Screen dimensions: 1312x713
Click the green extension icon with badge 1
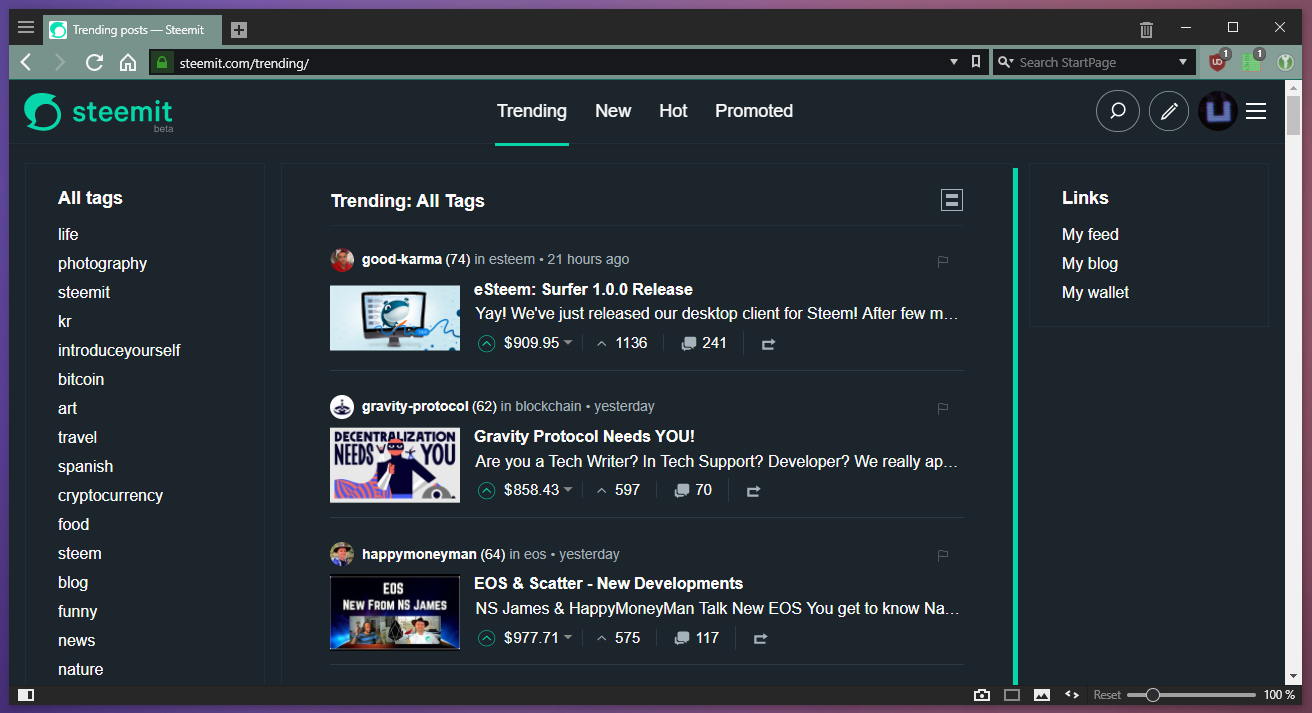(1251, 62)
